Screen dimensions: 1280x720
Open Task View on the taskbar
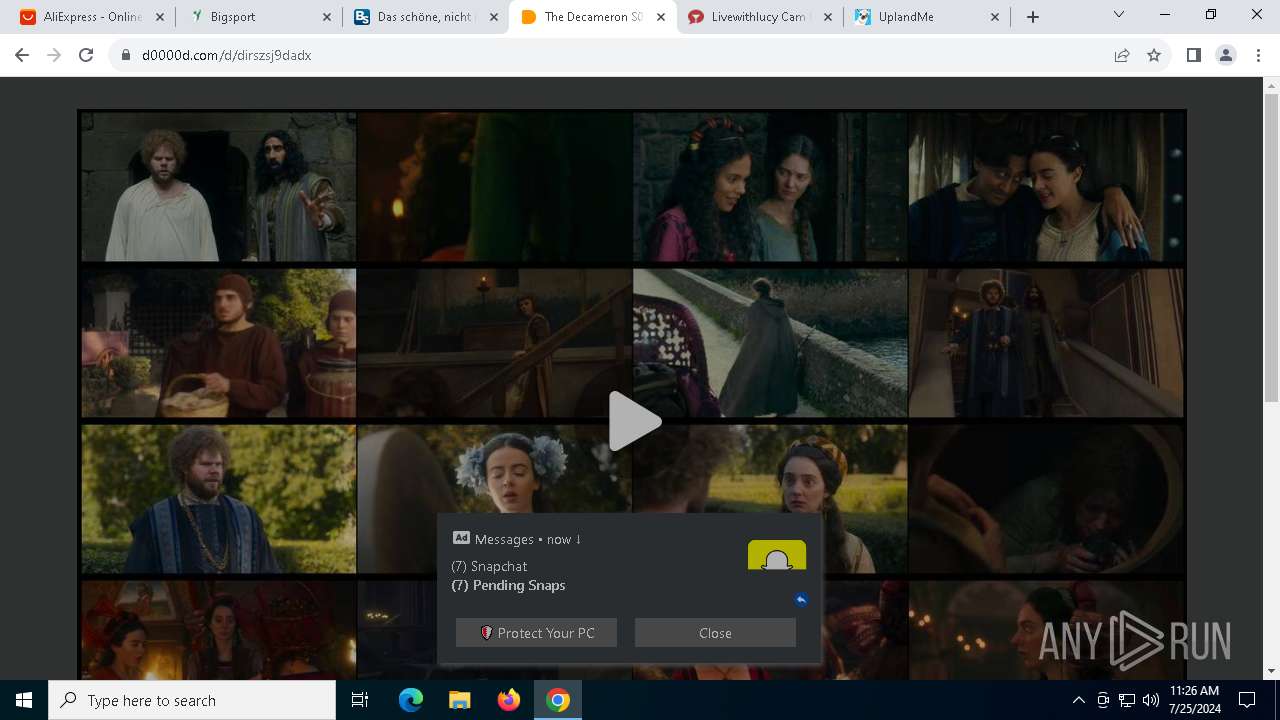point(360,700)
